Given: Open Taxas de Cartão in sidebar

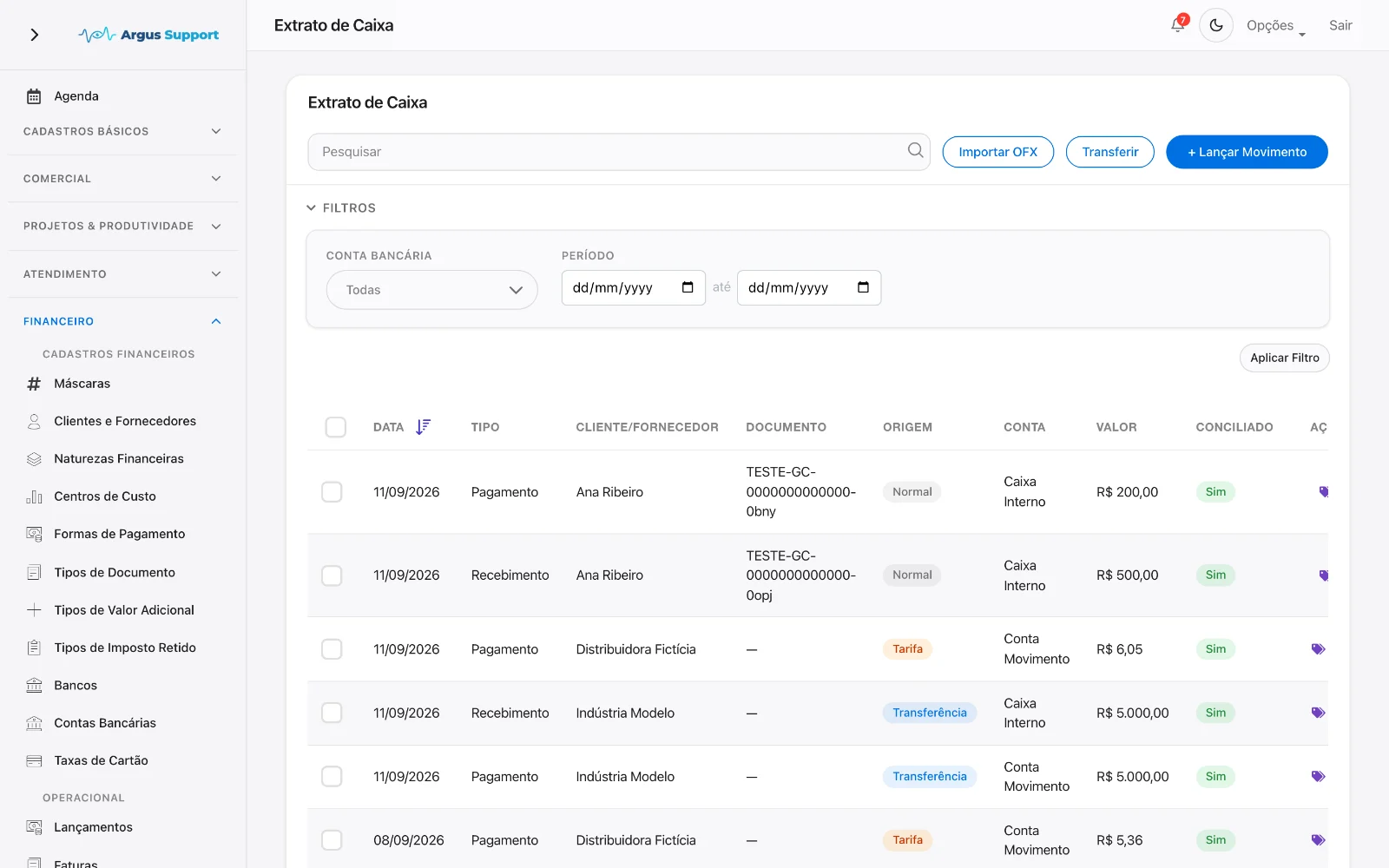Looking at the screenshot, I should (87, 760).
